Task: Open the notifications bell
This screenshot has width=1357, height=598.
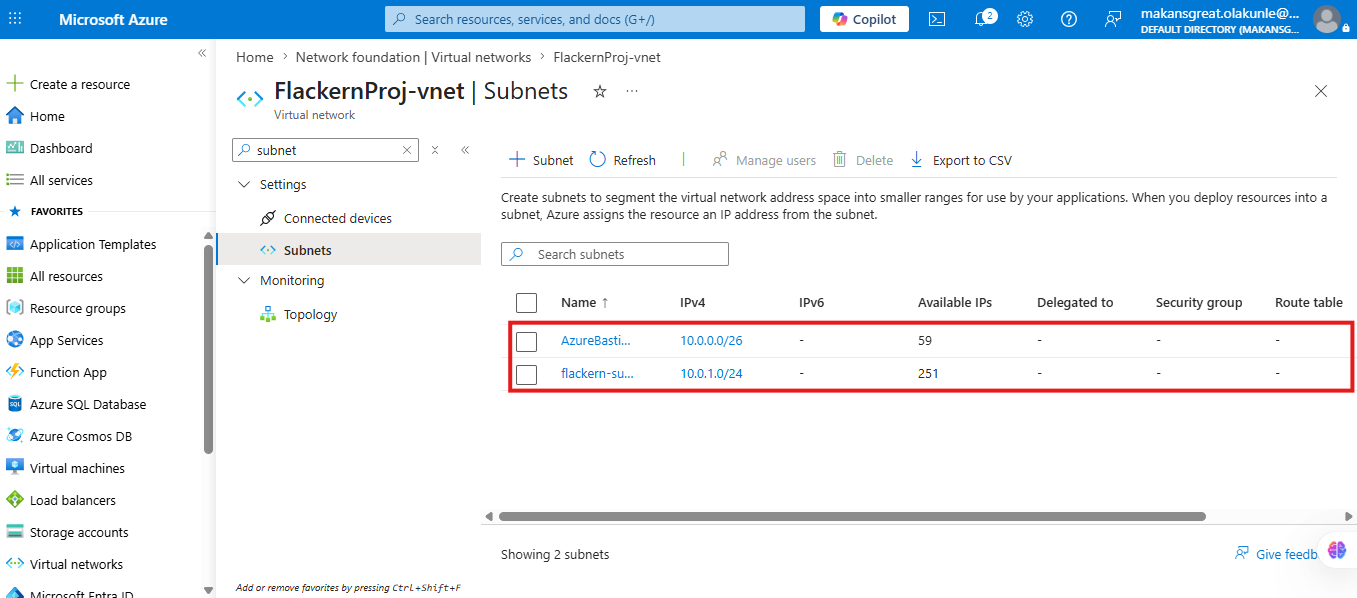Action: click(x=983, y=19)
